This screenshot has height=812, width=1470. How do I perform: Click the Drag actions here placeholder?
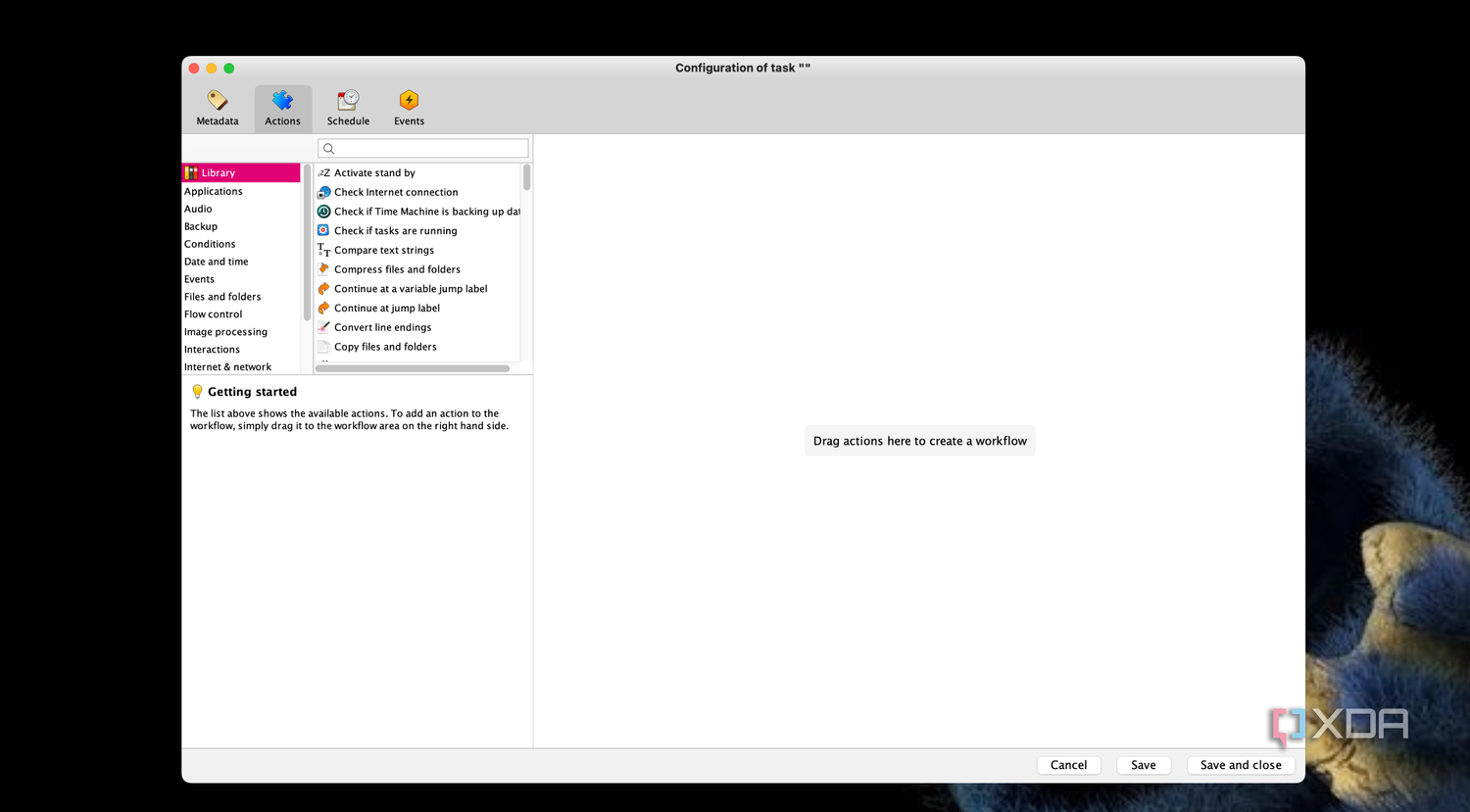point(920,441)
